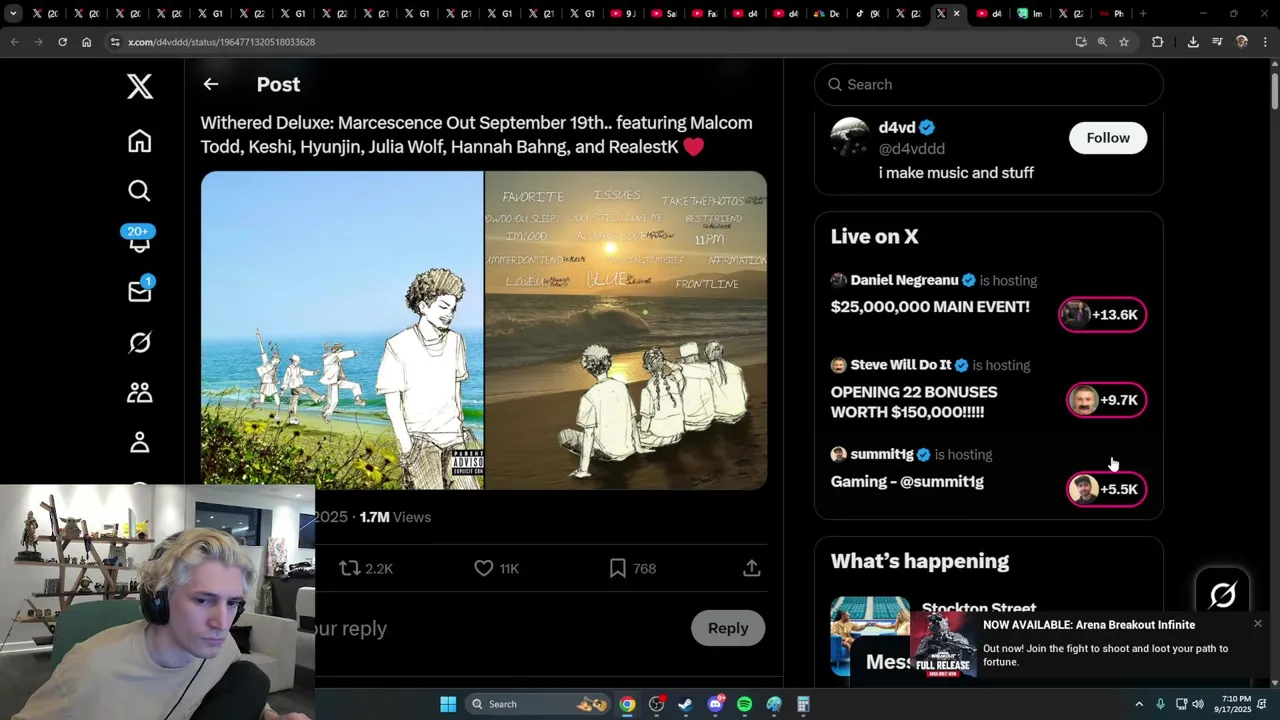Go to Home in X sidebar
The height and width of the screenshot is (720, 1280).
[x=140, y=141]
